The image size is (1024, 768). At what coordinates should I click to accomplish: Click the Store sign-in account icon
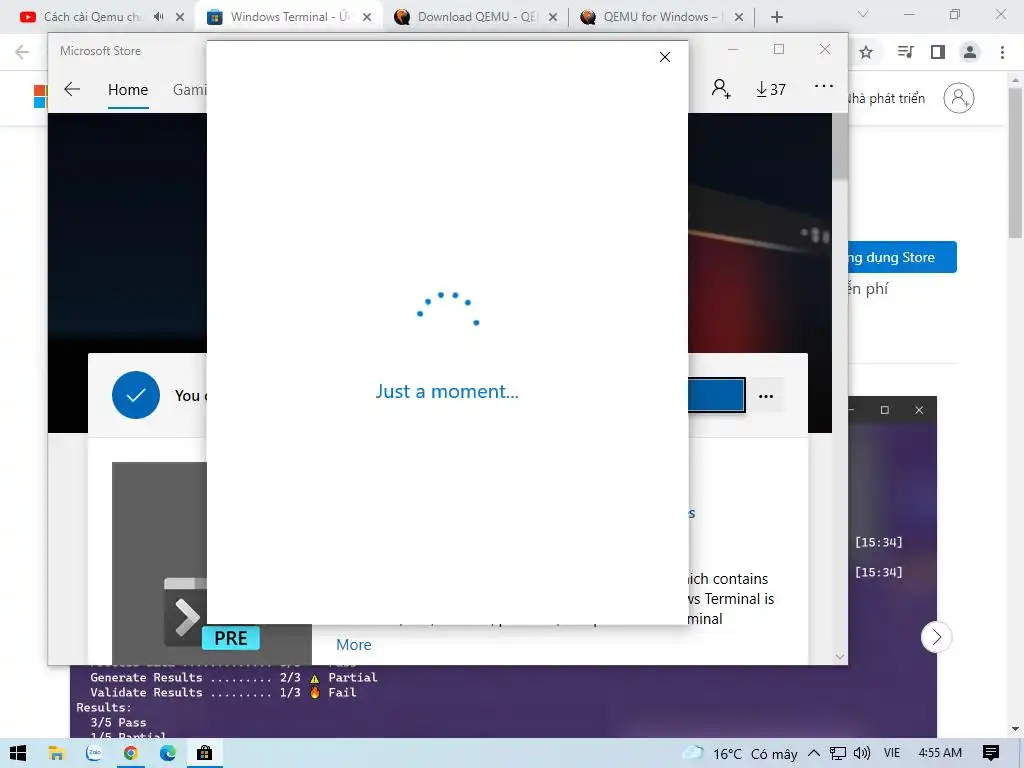[721, 89]
